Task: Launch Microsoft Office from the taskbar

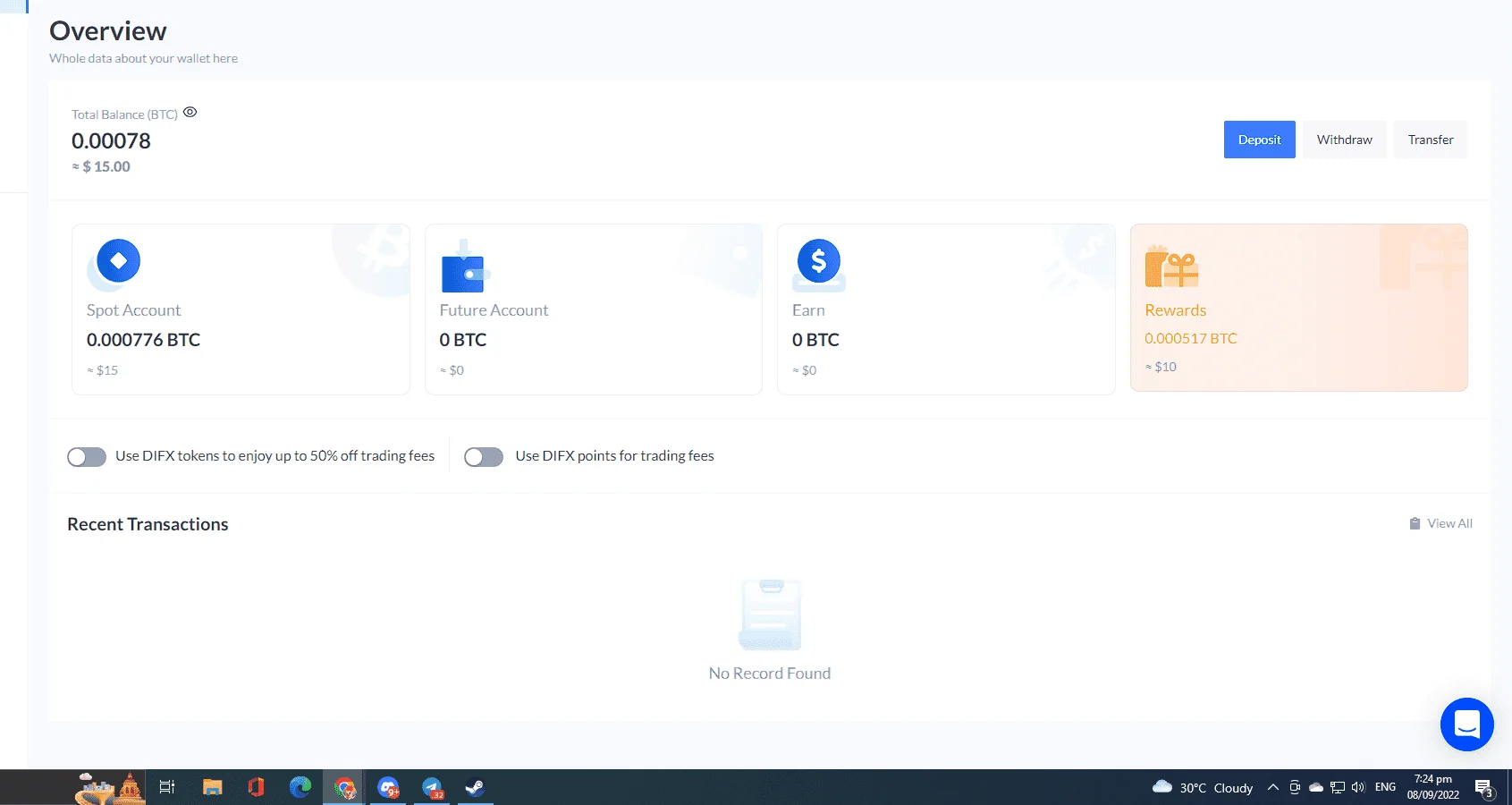Action: coord(256,787)
